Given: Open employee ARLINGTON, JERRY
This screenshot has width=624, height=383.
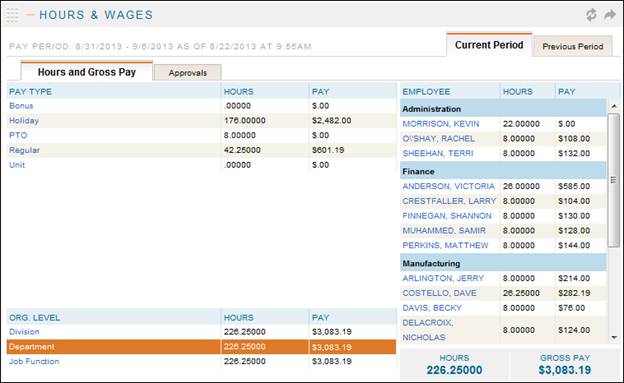Looking at the screenshot, I should coord(443,278).
